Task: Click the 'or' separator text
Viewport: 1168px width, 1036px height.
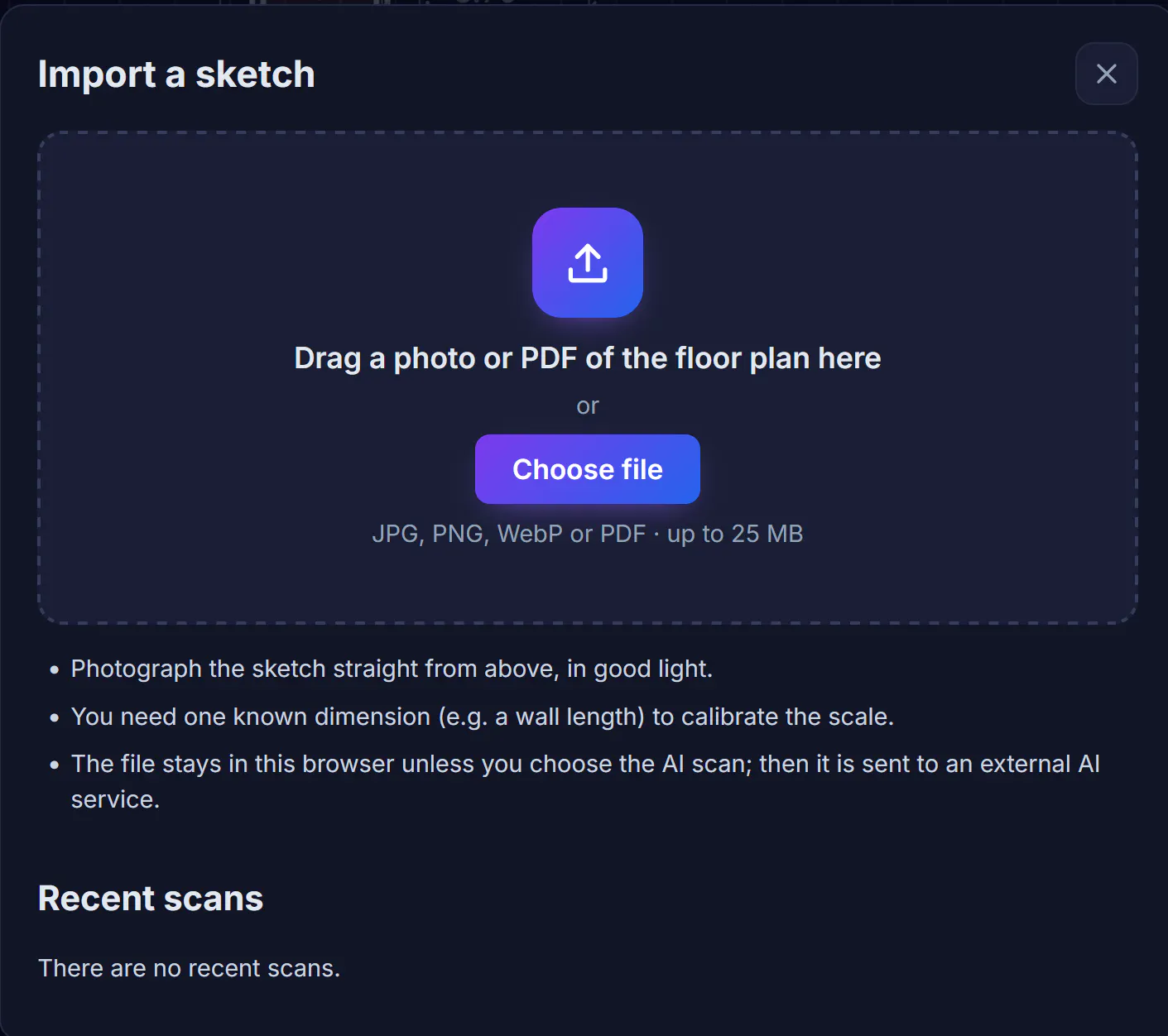Action: coord(588,406)
